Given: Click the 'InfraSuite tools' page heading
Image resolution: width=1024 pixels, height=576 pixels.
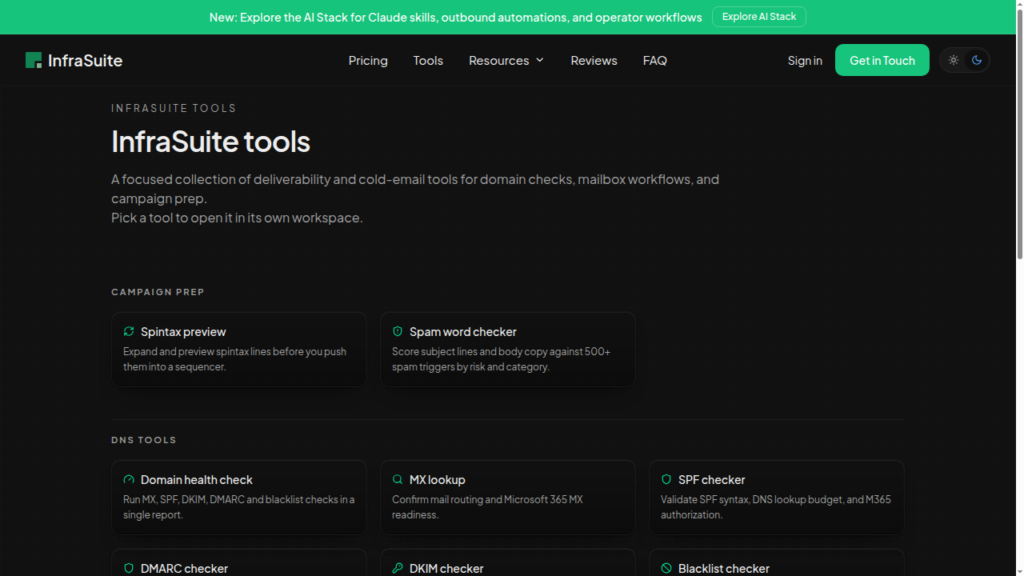Looking at the screenshot, I should pos(210,141).
